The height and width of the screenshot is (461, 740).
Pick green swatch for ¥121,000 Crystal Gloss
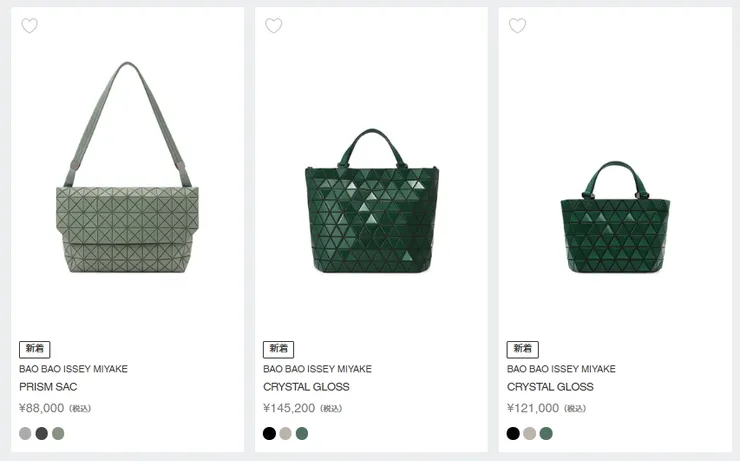pyautogui.click(x=546, y=434)
